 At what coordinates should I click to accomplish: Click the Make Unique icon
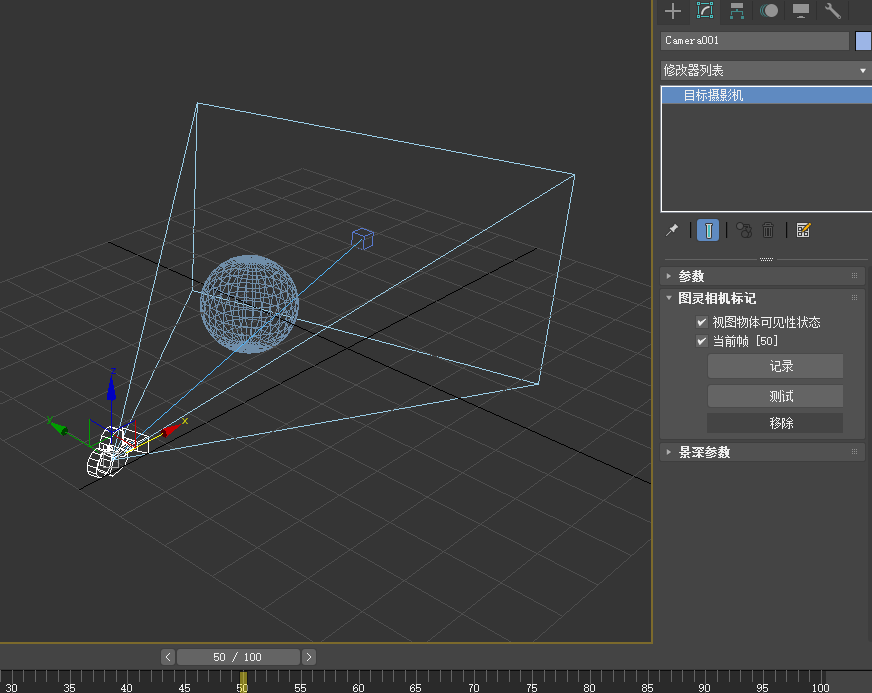tap(744, 230)
